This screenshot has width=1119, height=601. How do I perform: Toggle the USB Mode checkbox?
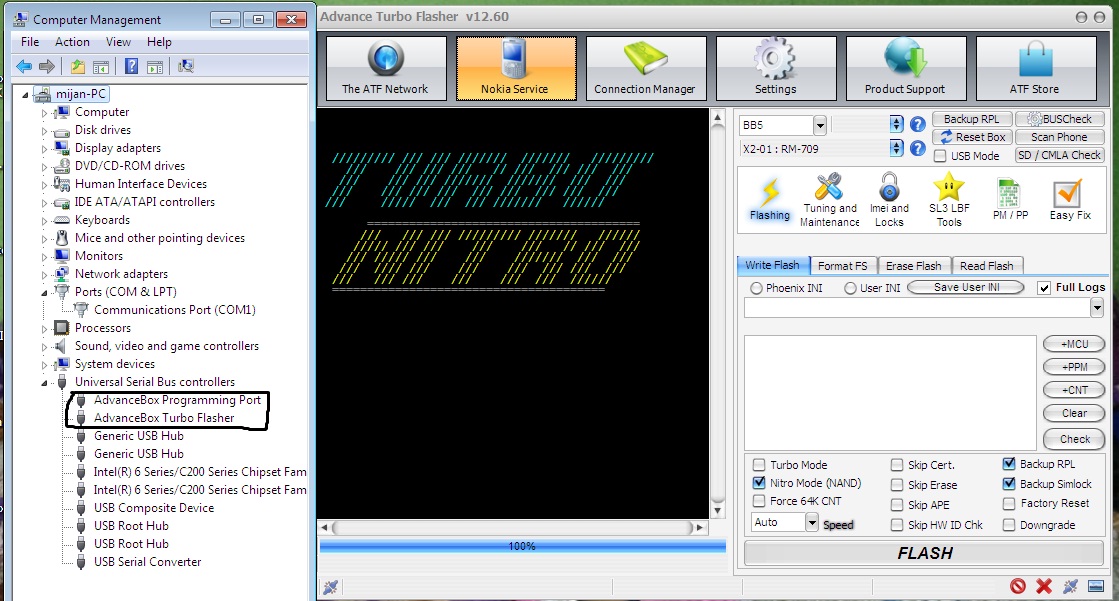click(941, 156)
